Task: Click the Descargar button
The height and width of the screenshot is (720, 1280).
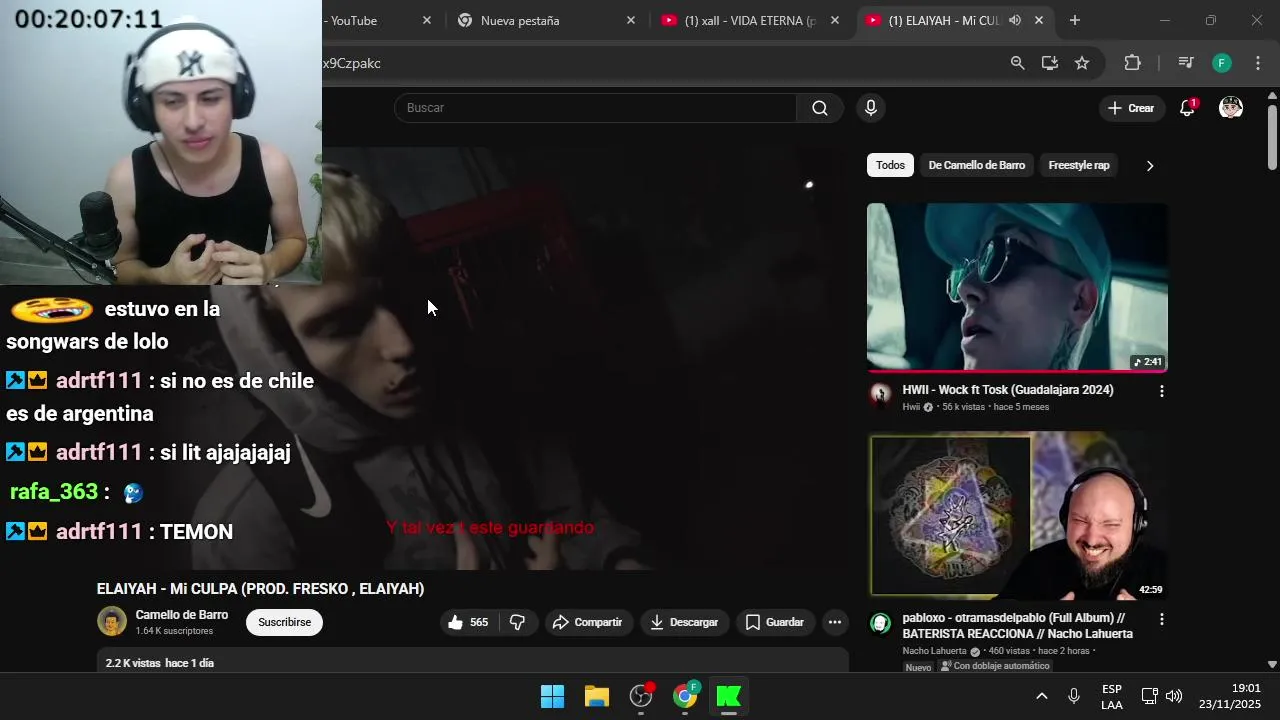Action: click(x=684, y=622)
